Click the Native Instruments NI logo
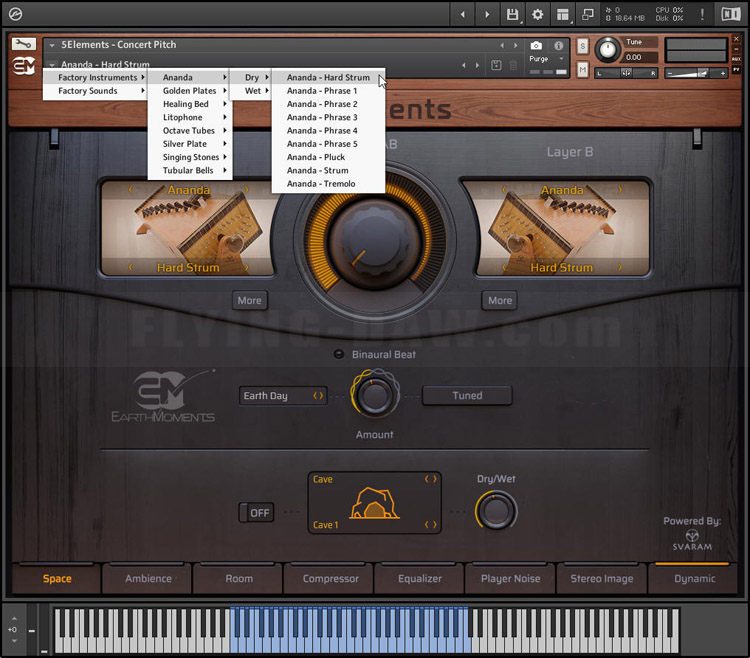Viewport: 750px width, 658px height. pos(731,14)
